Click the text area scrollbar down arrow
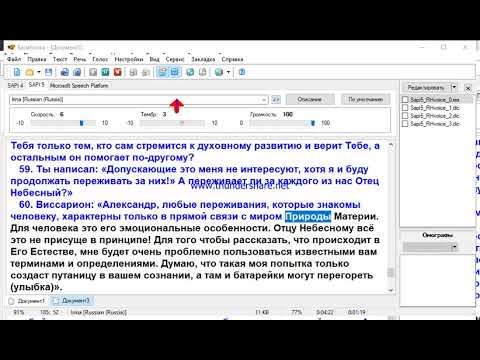This screenshot has height=360, width=480. (x=391, y=290)
